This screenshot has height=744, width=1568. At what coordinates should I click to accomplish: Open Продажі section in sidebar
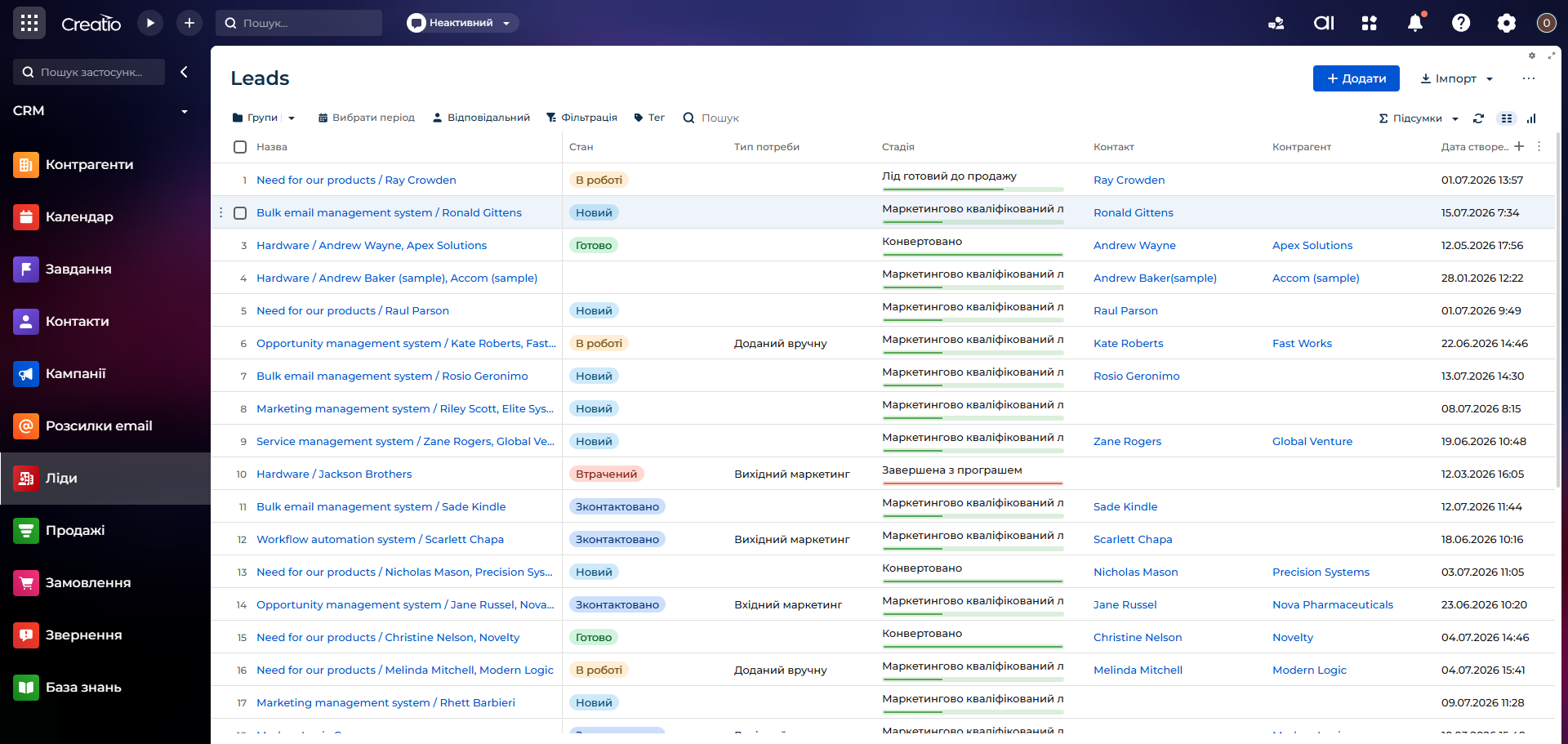[x=105, y=530]
